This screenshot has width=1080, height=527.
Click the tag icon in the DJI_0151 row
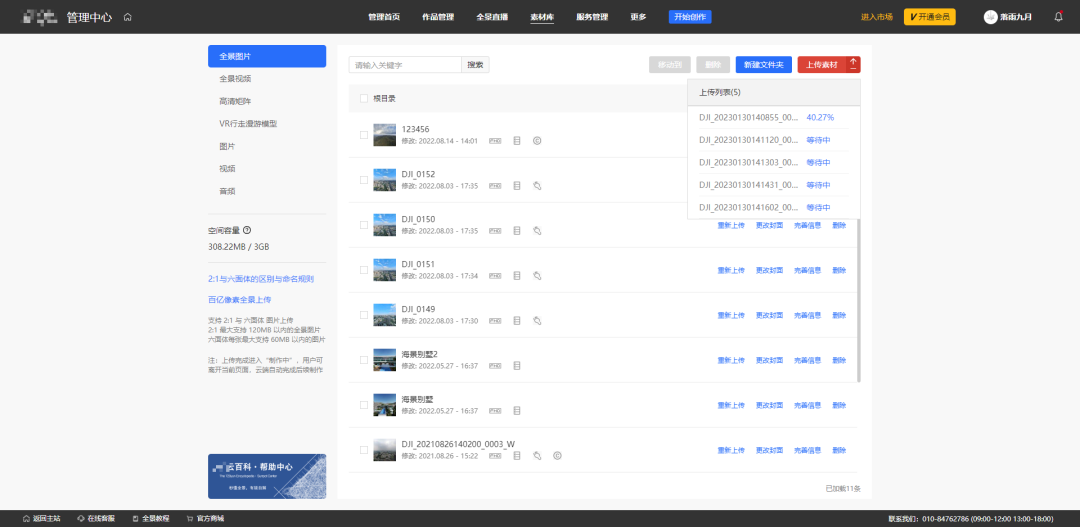pyautogui.click(x=537, y=276)
